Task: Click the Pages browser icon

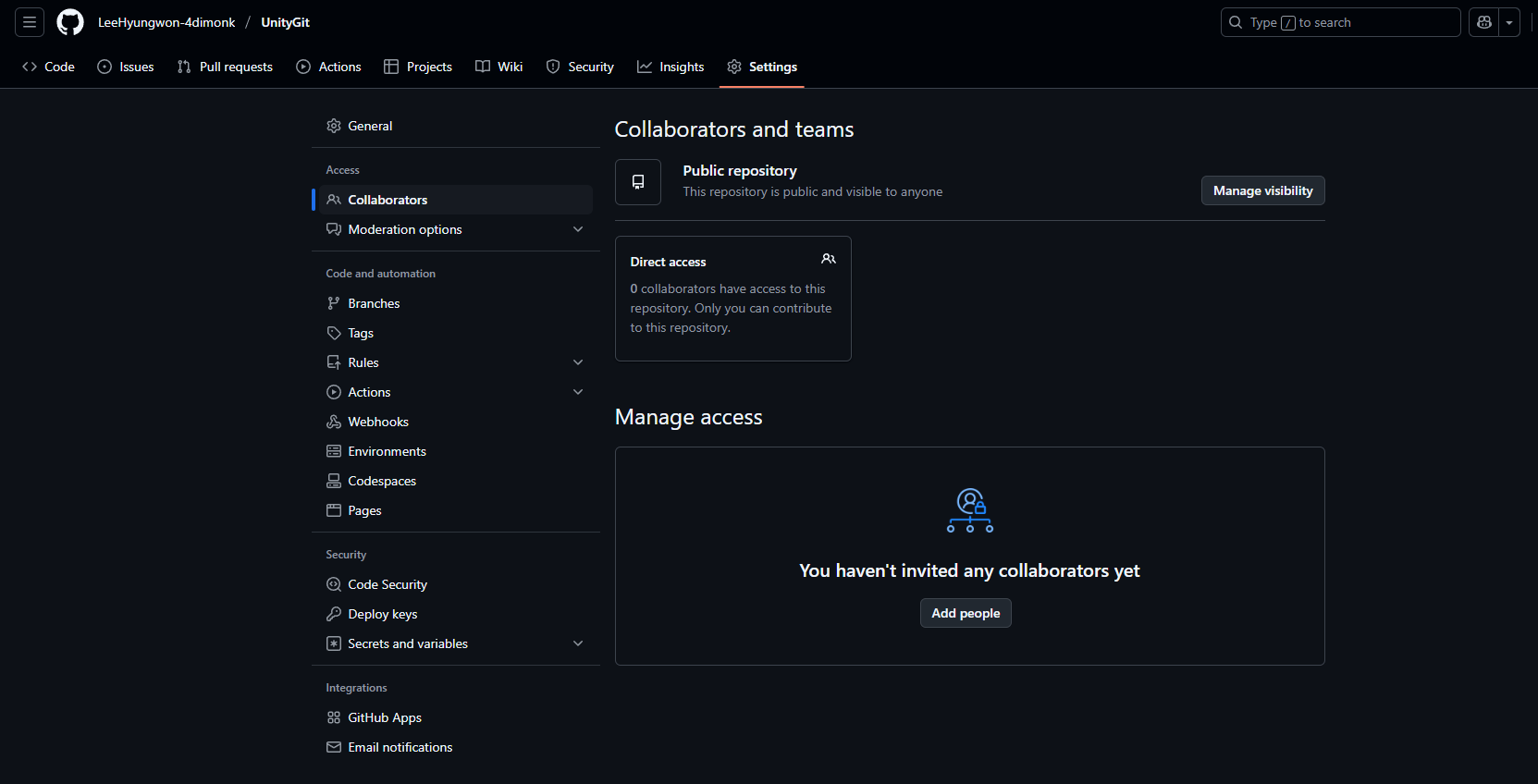Action: [x=334, y=510]
